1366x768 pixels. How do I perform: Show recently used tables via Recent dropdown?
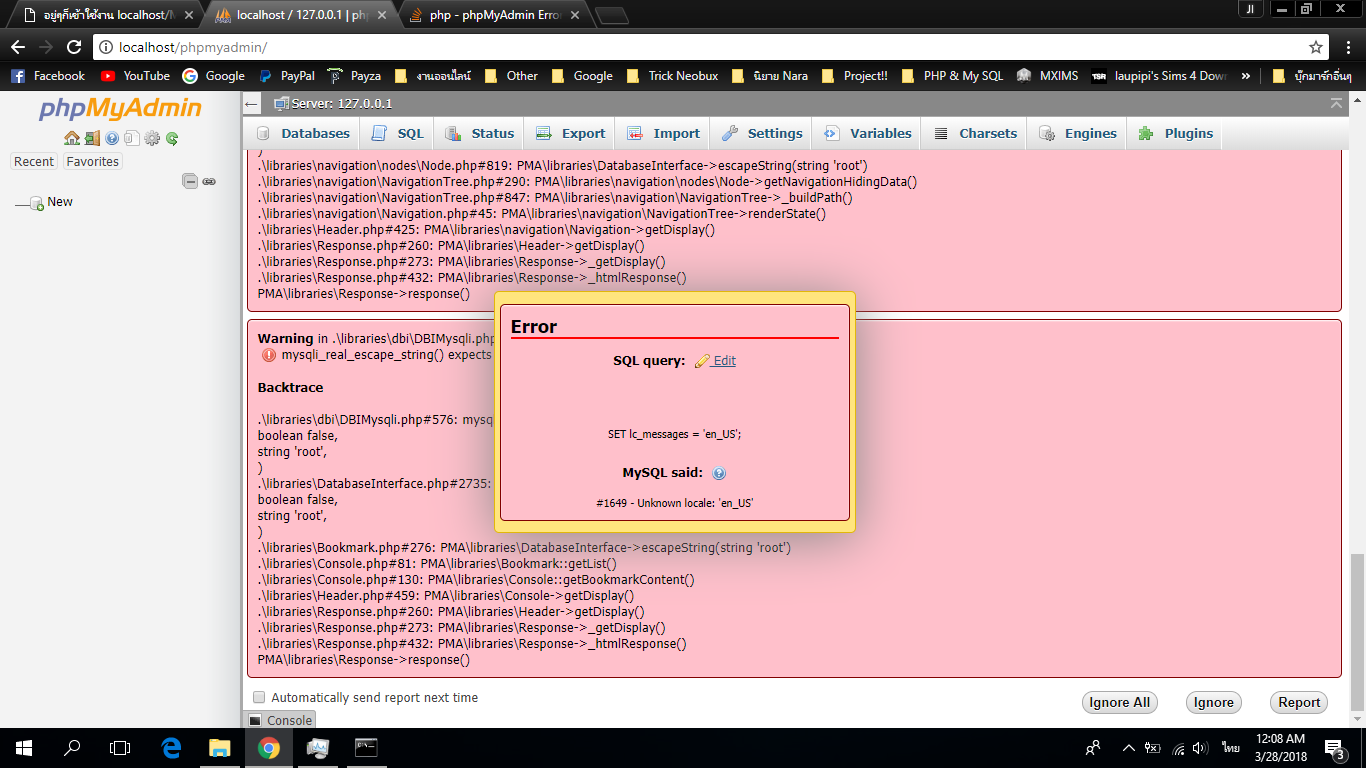33,161
